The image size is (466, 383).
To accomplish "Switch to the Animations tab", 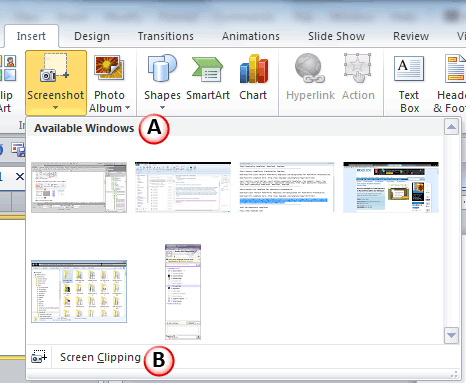I will [x=251, y=36].
